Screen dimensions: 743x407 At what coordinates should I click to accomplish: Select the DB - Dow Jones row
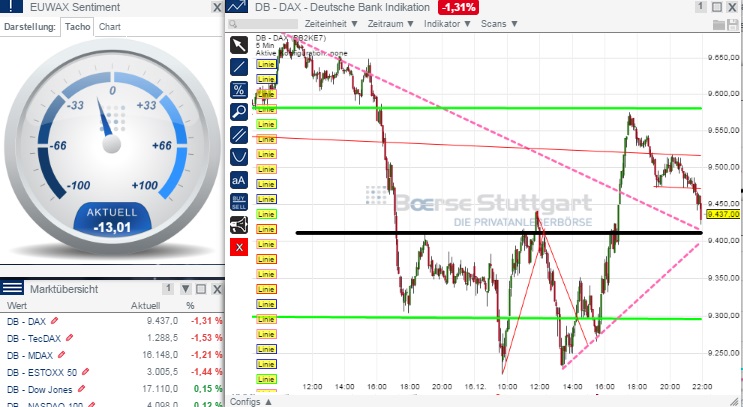pyautogui.click(x=112, y=389)
